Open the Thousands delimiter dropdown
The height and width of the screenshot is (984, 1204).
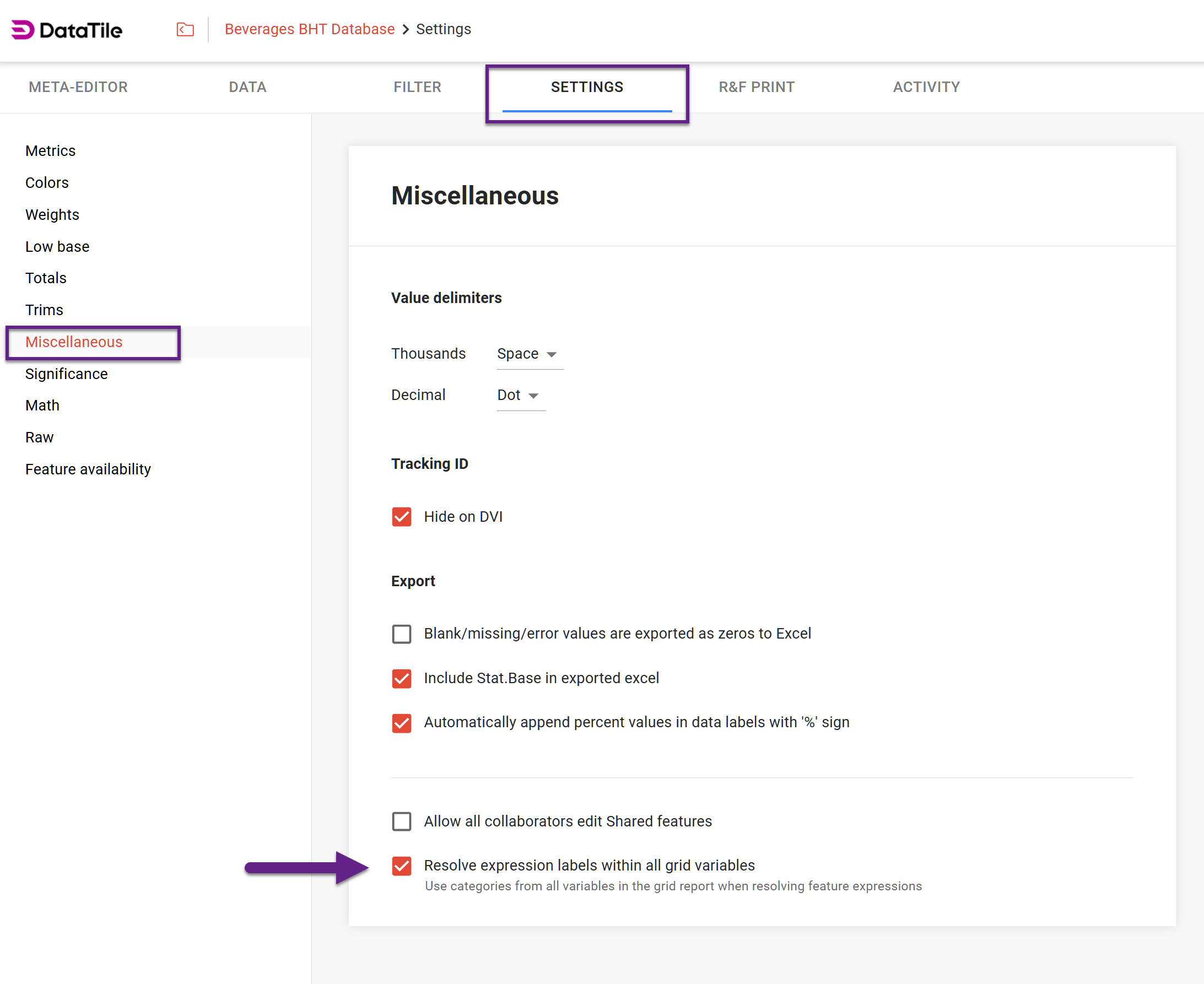(527, 354)
